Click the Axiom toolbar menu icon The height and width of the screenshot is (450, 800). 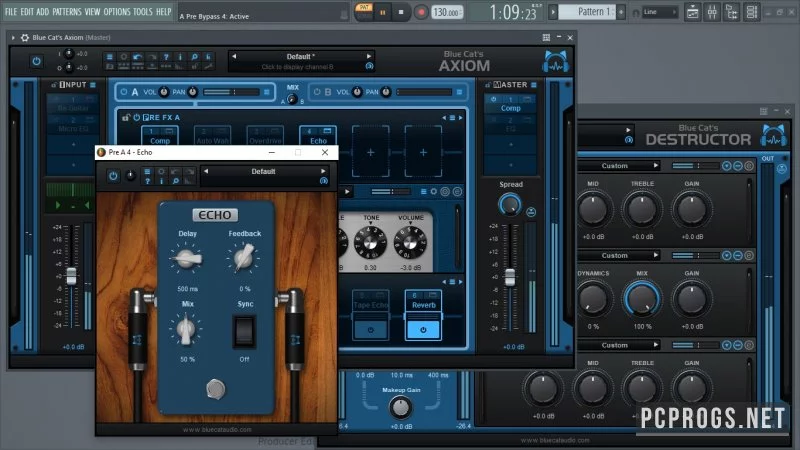pyautogui.click(x=110, y=56)
